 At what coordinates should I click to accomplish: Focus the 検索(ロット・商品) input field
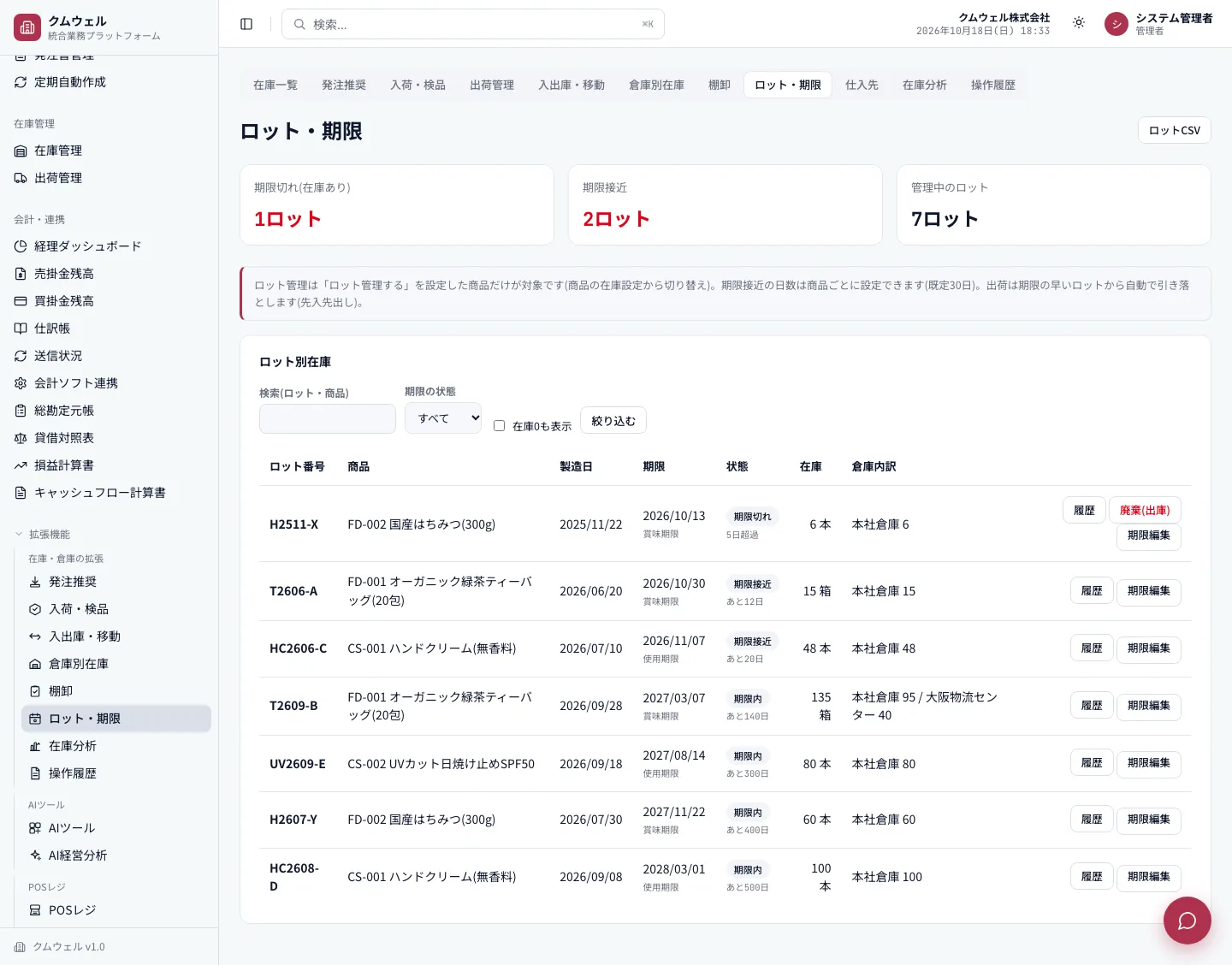(328, 419)
